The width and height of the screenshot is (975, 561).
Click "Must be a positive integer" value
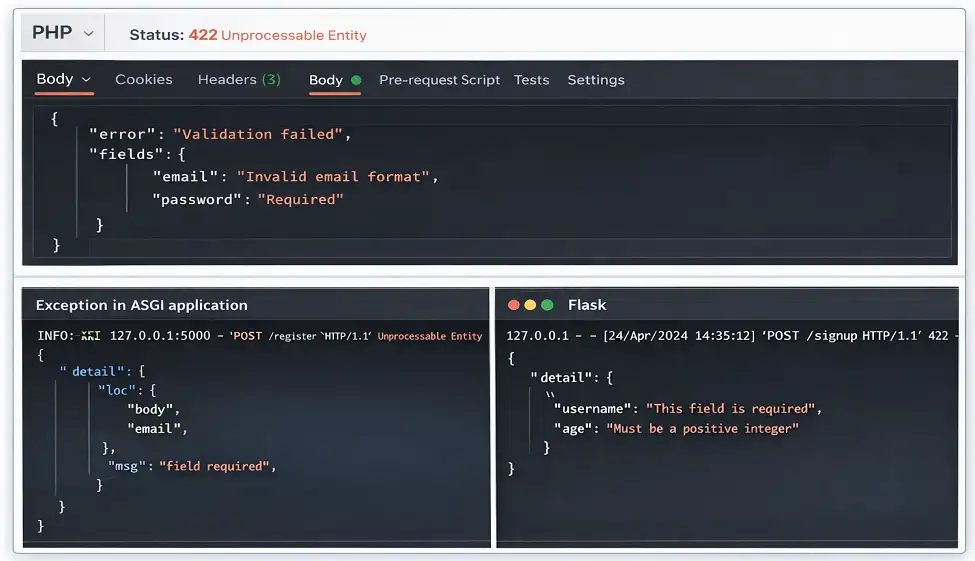(x=703, y=429)
